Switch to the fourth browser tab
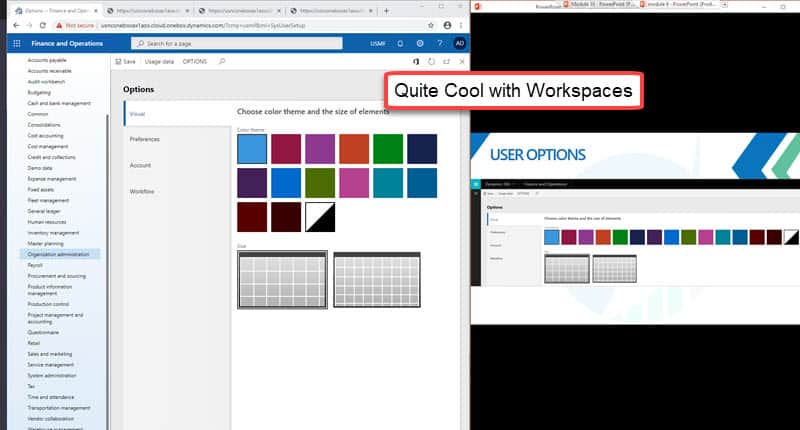This screenshot has width=800, height=430. coord(332,10)
